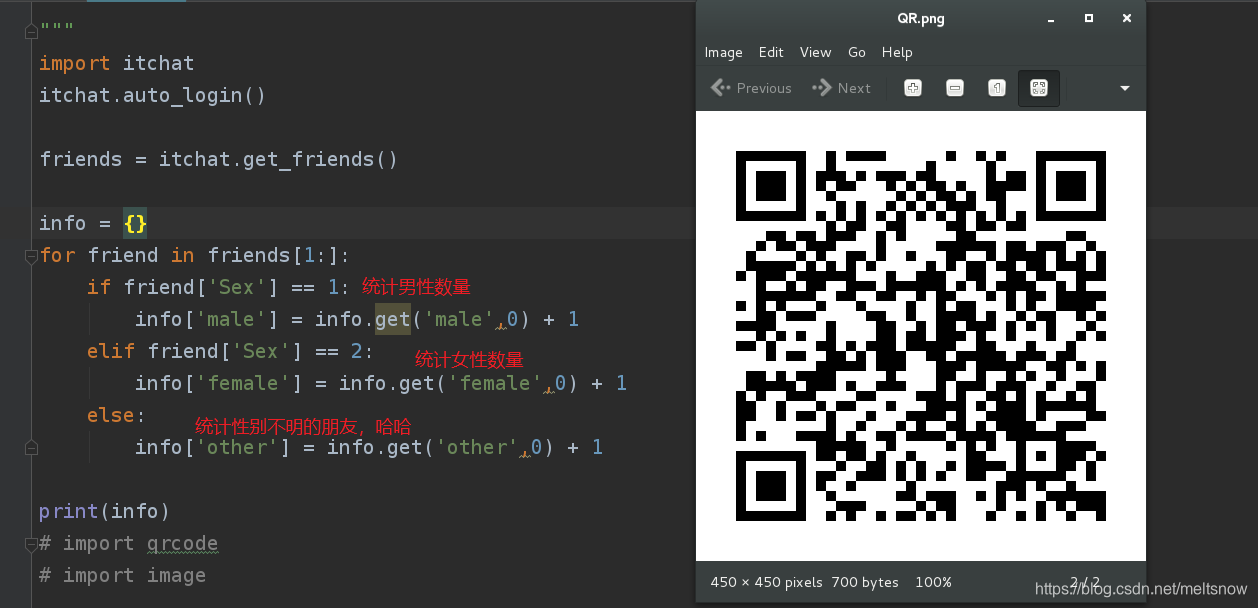Open the Go menu
Viewport: 1258px width, 608px height.
(x=857, y=52)
